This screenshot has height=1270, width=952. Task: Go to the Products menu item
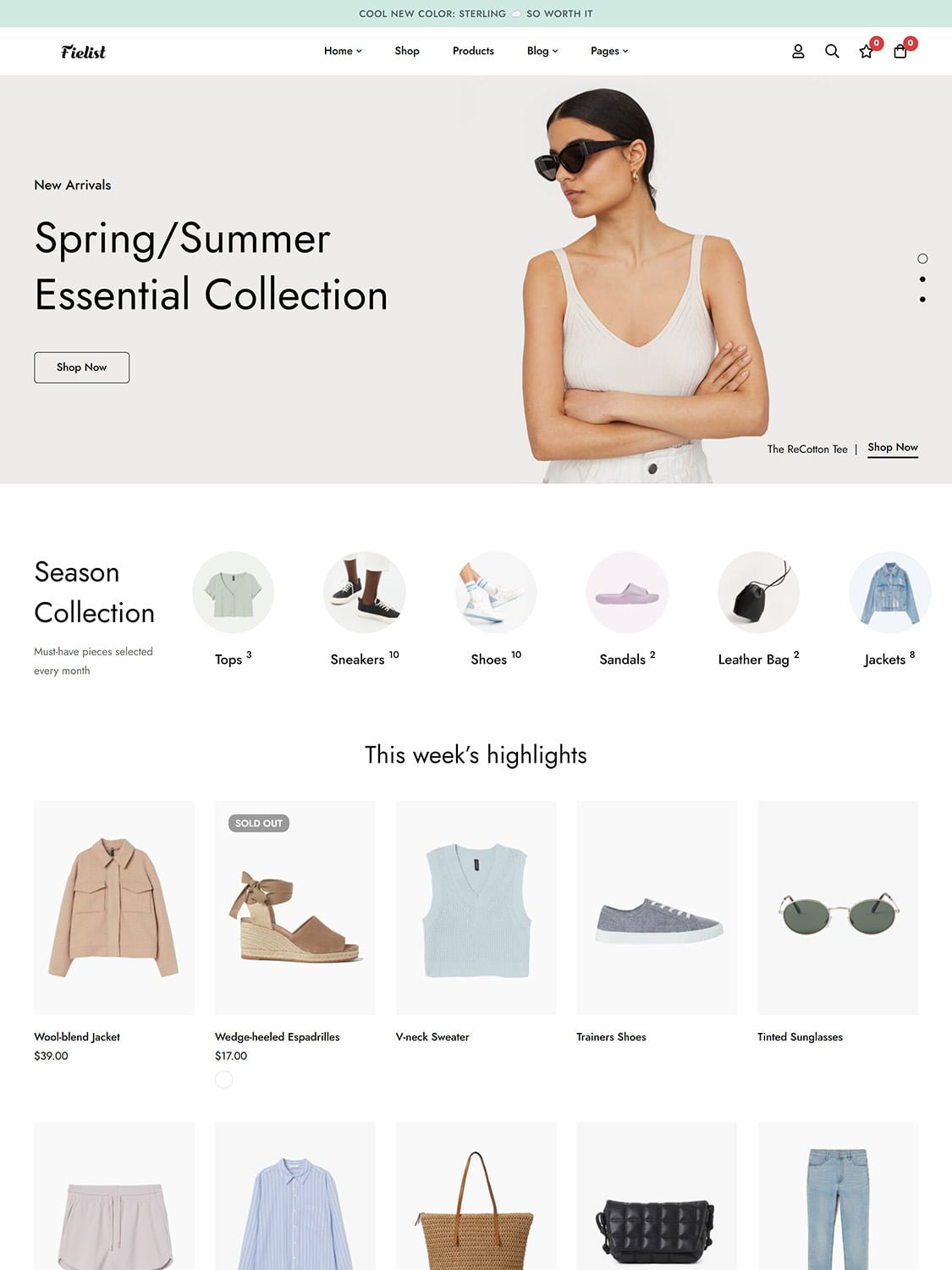coord(473,51)
